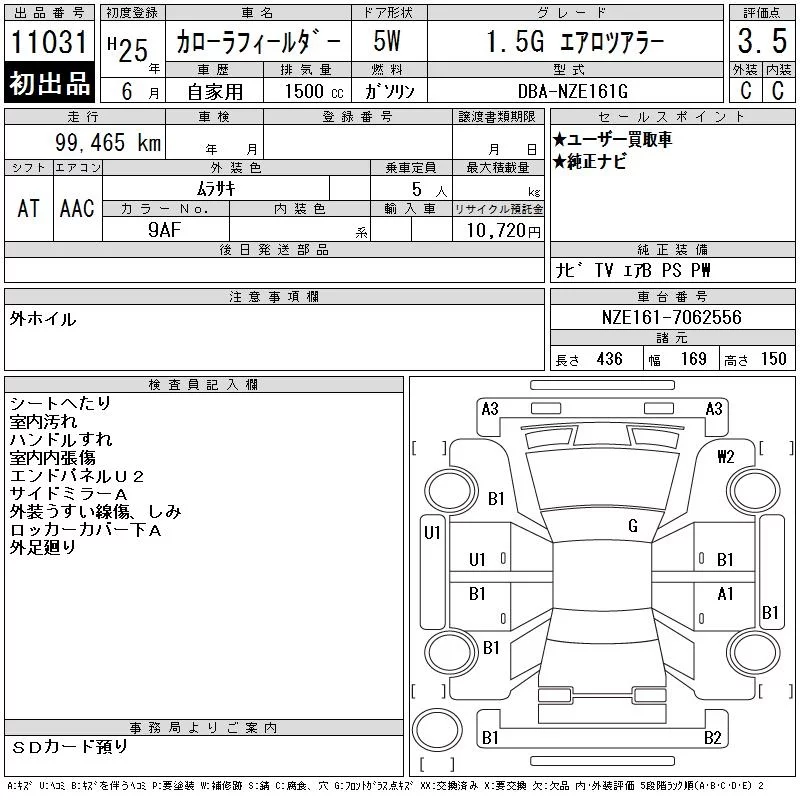Click the U1 mark on left side sill
The width and height of the screenshot is (800, 800).
(x=432, y=533)
